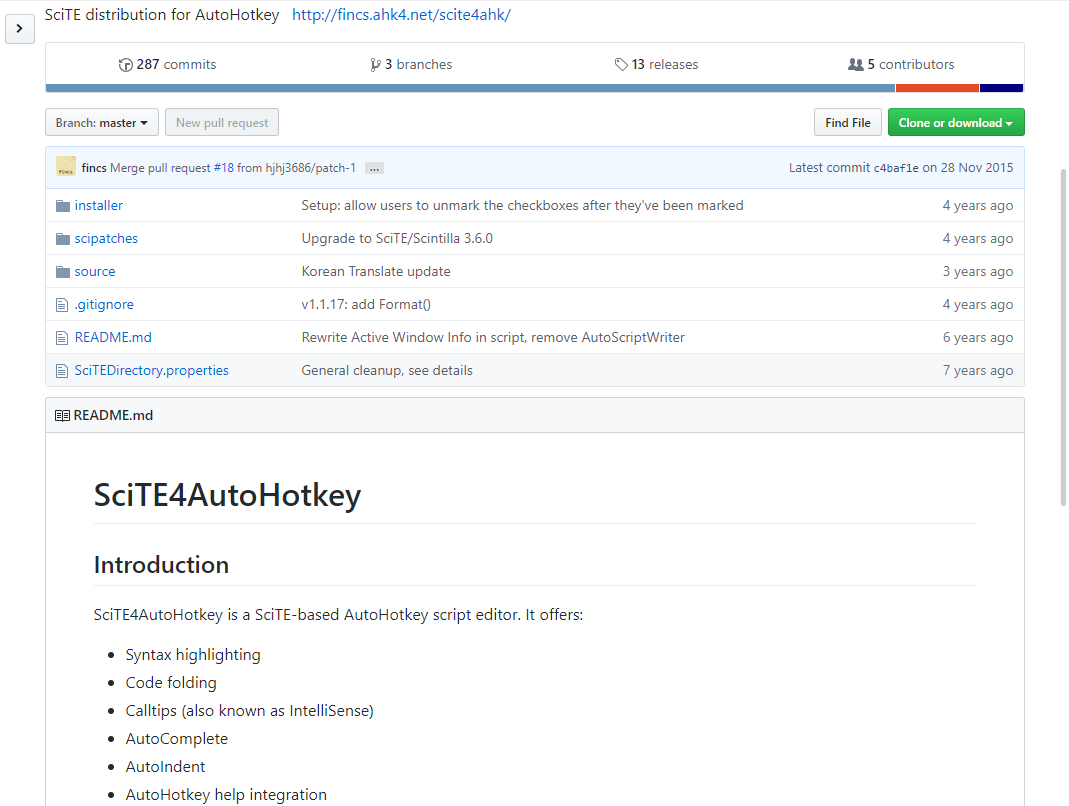Viewport: 1069px width, 806px height.
Task: Click 'AutoHotkey help integration' list item
Action: pos(226,794)
